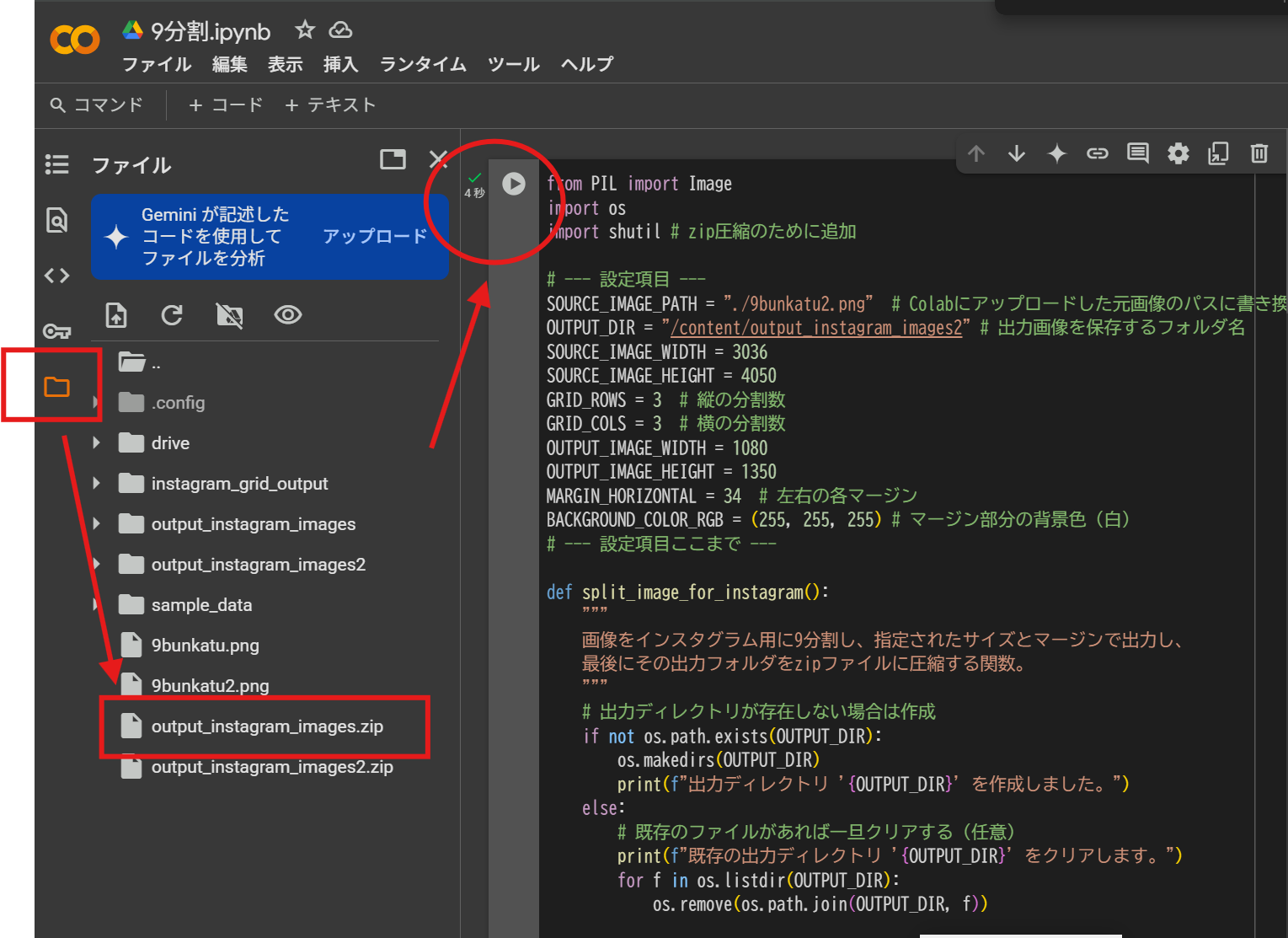Viewport: 1288px width, 938px height.
Task: Upload a file to session storage
Action: 116,315
